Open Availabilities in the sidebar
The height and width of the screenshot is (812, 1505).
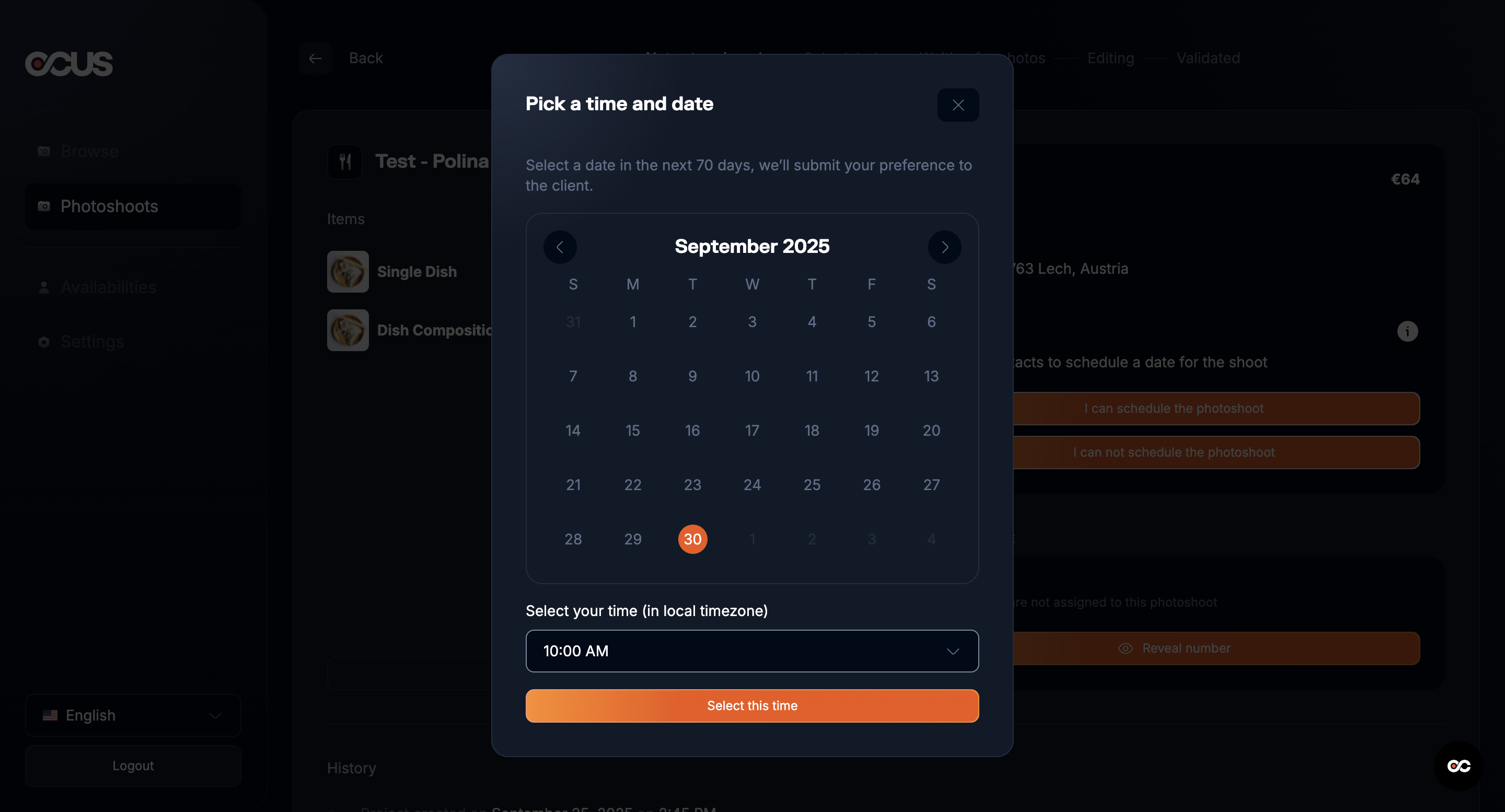click(x=108, y=287)
